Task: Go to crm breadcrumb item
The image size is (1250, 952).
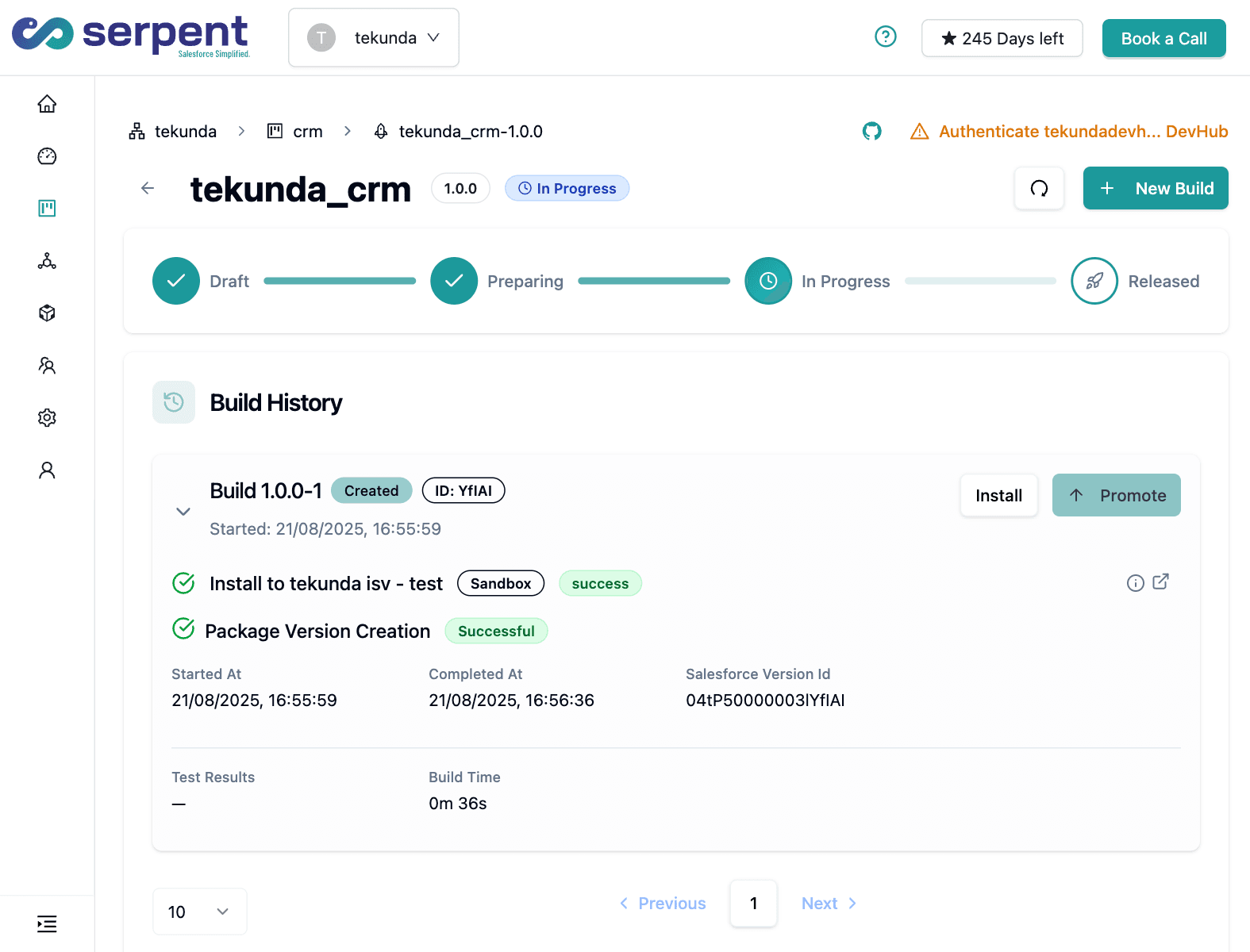Action: pos(295,132)
